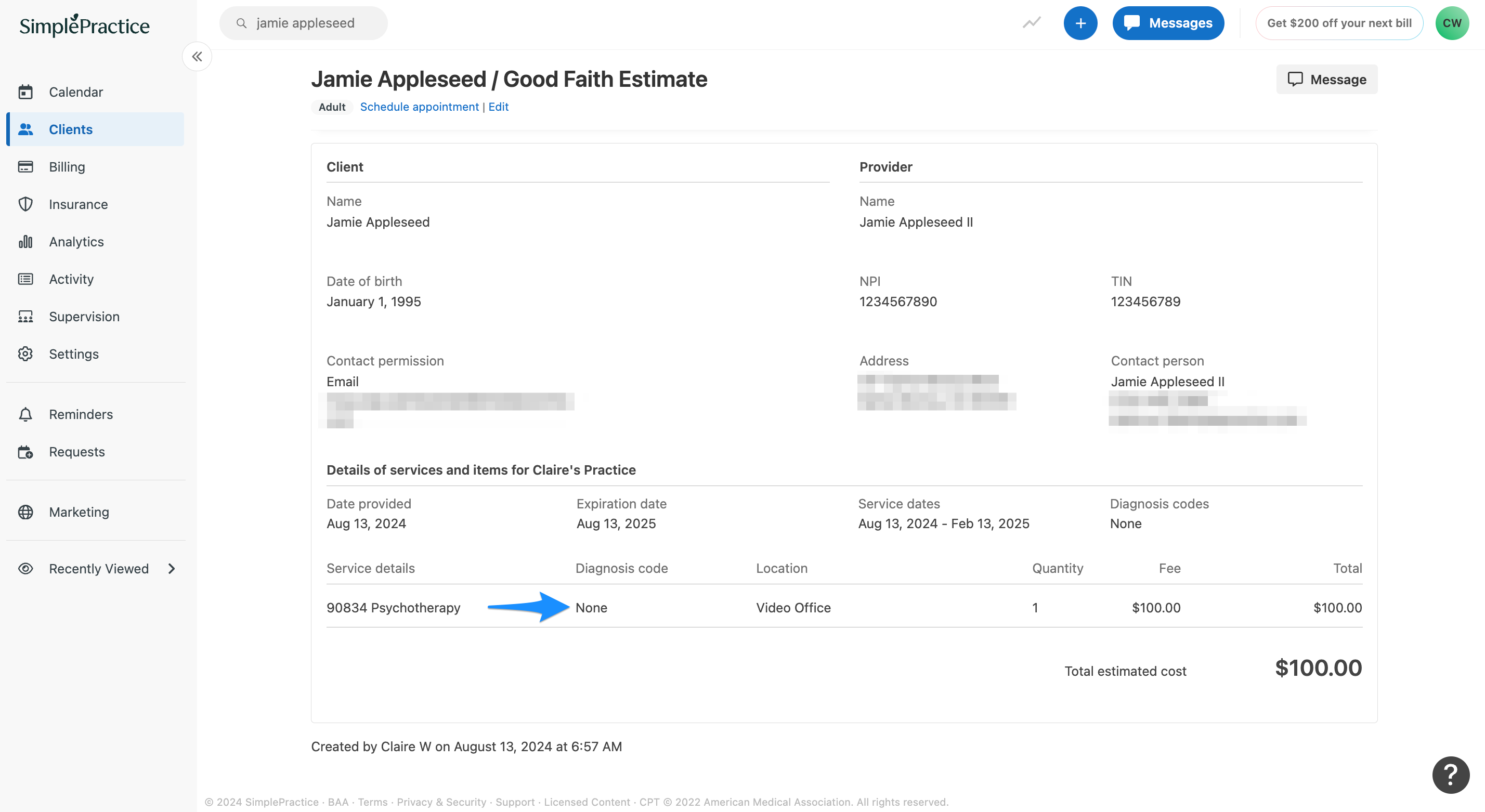The image size is (1485, 812).
Task: Click the Supervision icon
Action: coord(25,317)
